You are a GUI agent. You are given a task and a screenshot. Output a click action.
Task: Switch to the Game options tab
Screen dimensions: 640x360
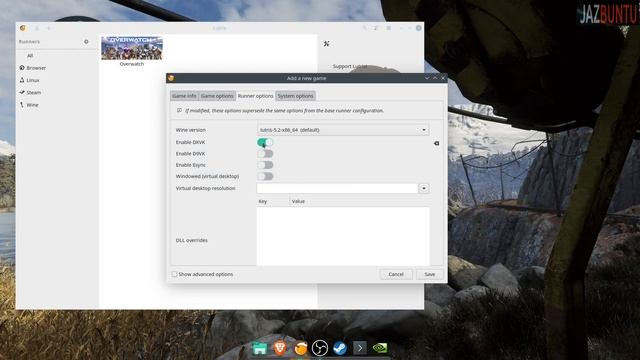(217, 96)
